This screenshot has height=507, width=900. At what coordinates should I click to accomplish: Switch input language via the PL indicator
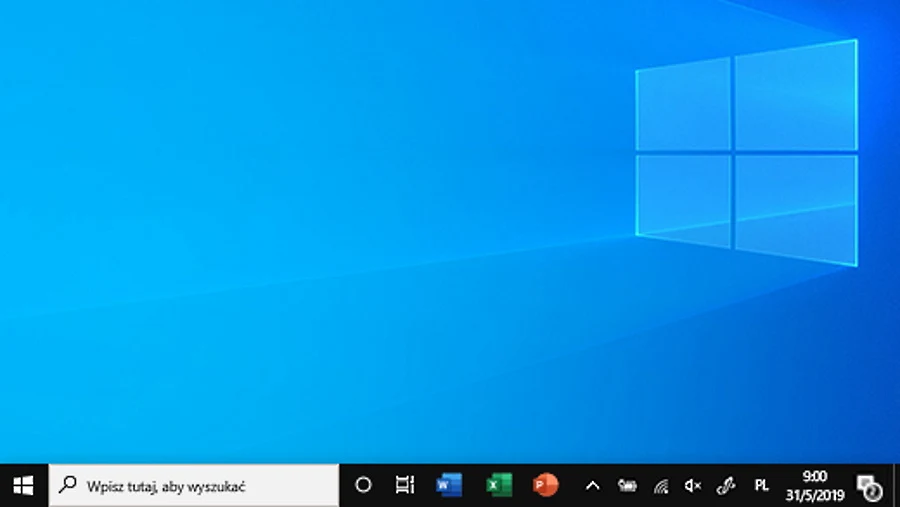tap(761, 486)
